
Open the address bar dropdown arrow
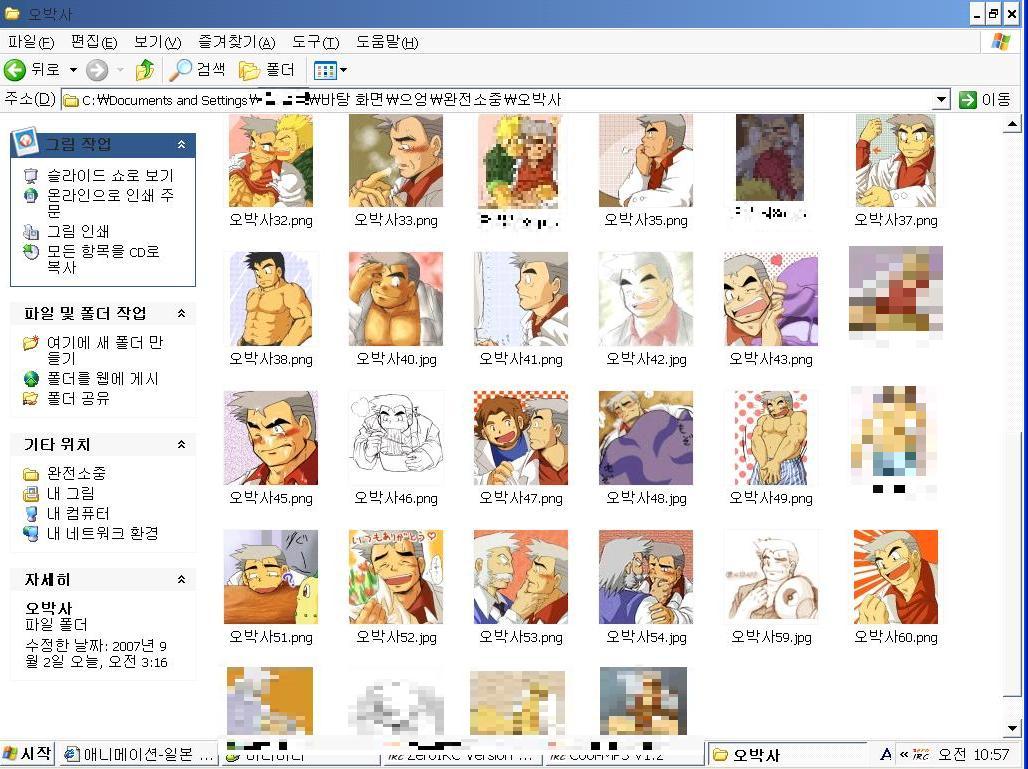pyautogui.click(x=941, y=100)
